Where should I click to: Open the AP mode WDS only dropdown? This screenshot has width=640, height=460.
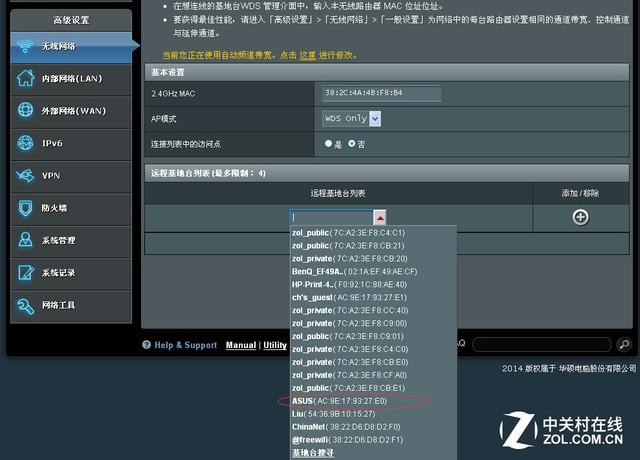click(351, 119)
